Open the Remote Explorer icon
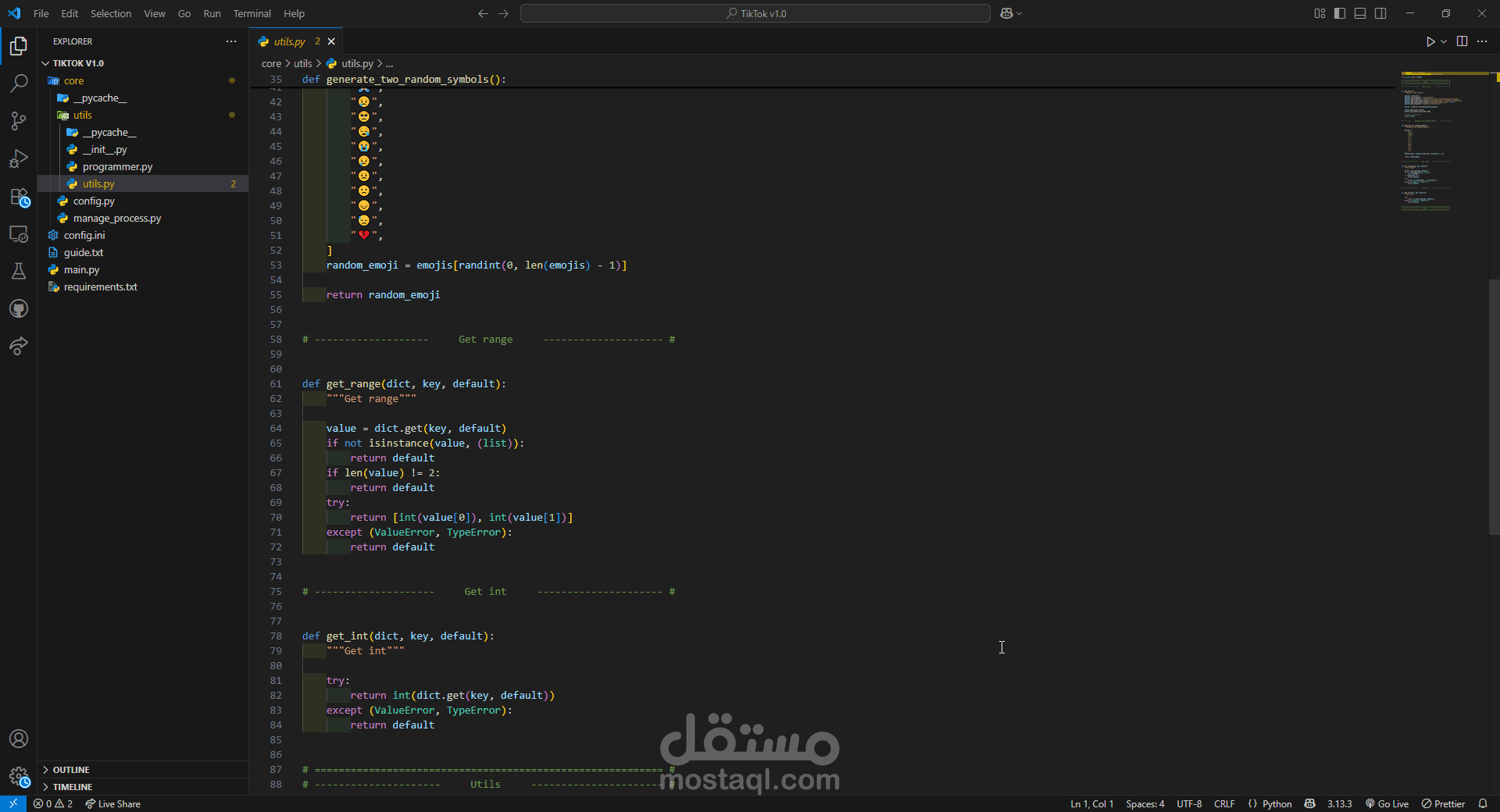 coord(19,234)
